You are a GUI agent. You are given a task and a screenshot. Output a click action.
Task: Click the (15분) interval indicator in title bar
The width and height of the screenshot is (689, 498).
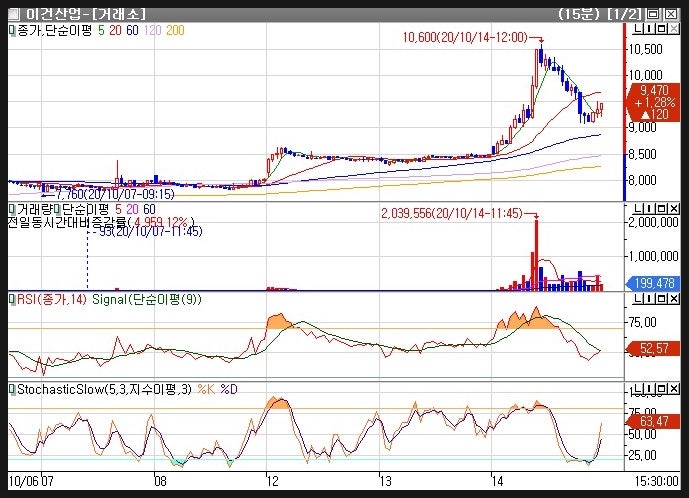pos(579,14)
